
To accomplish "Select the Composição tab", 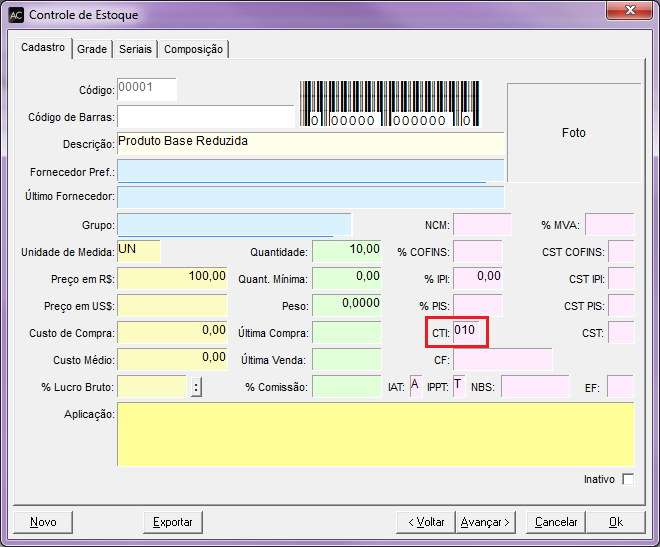I will point(194,49).
